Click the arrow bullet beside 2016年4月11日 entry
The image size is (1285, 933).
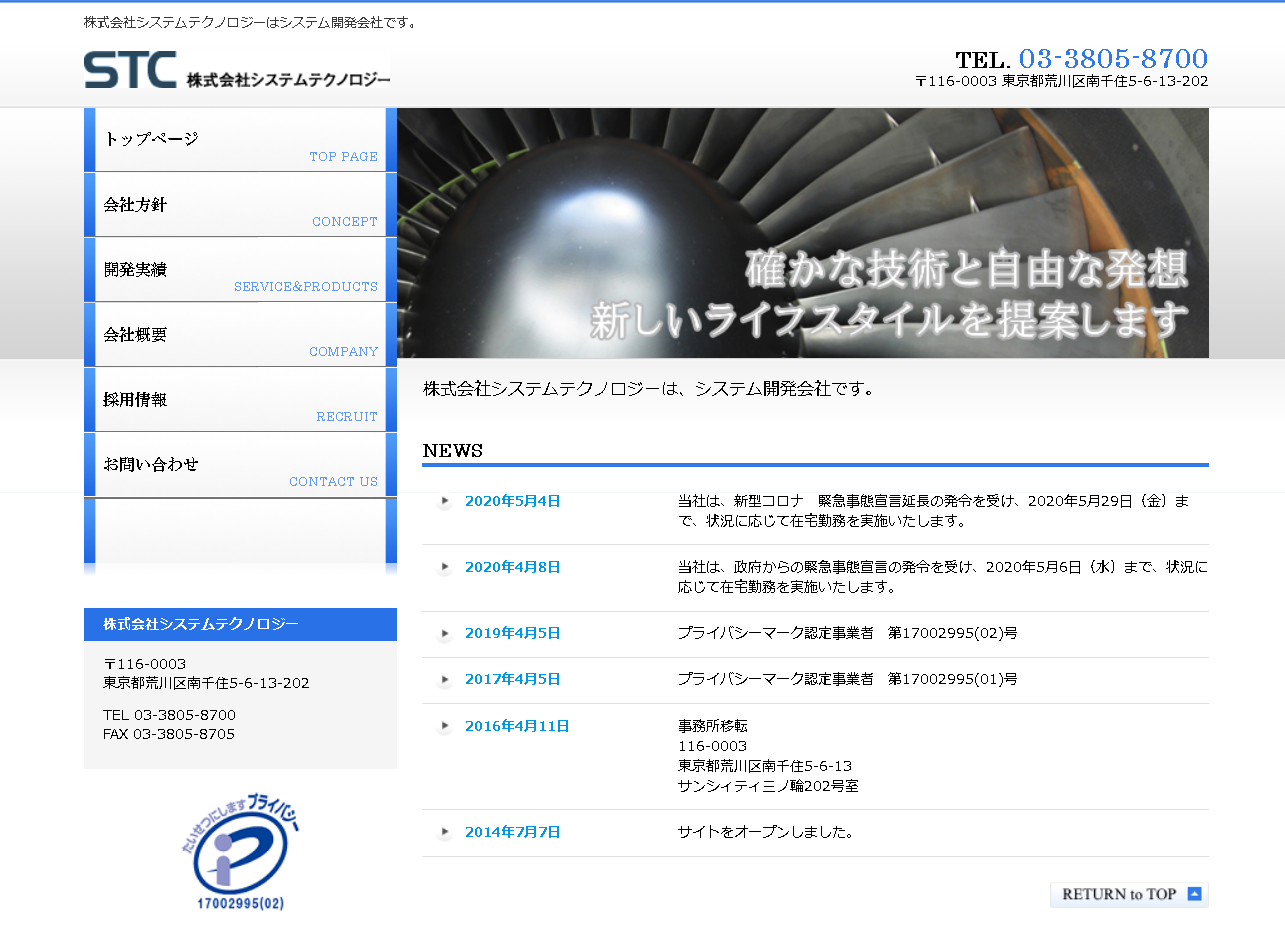click(x=443, y=727)
